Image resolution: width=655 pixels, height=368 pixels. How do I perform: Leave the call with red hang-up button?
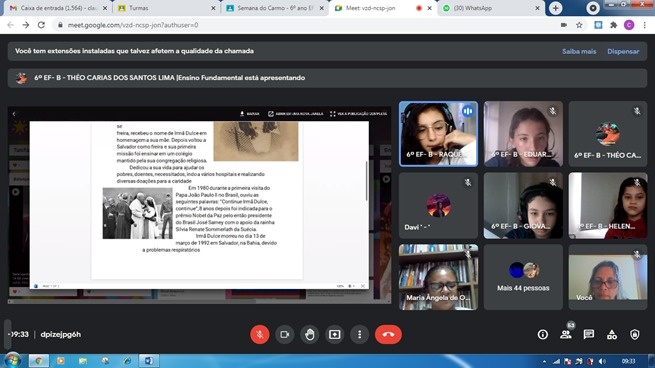pos(388,335)
